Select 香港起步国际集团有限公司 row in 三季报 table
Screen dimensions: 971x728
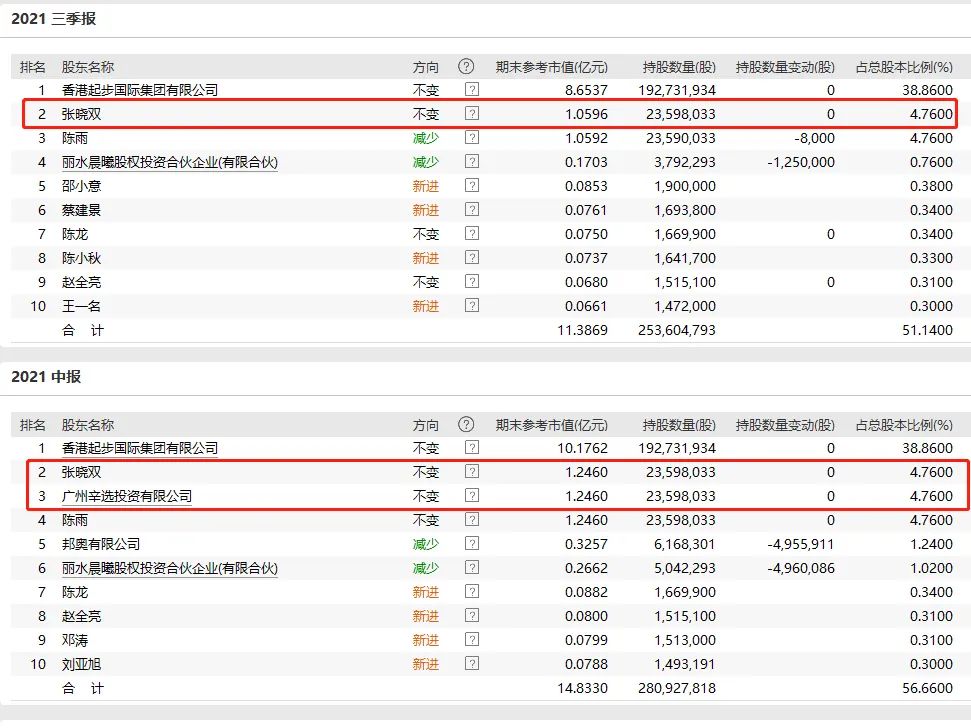tap(140, 90)
